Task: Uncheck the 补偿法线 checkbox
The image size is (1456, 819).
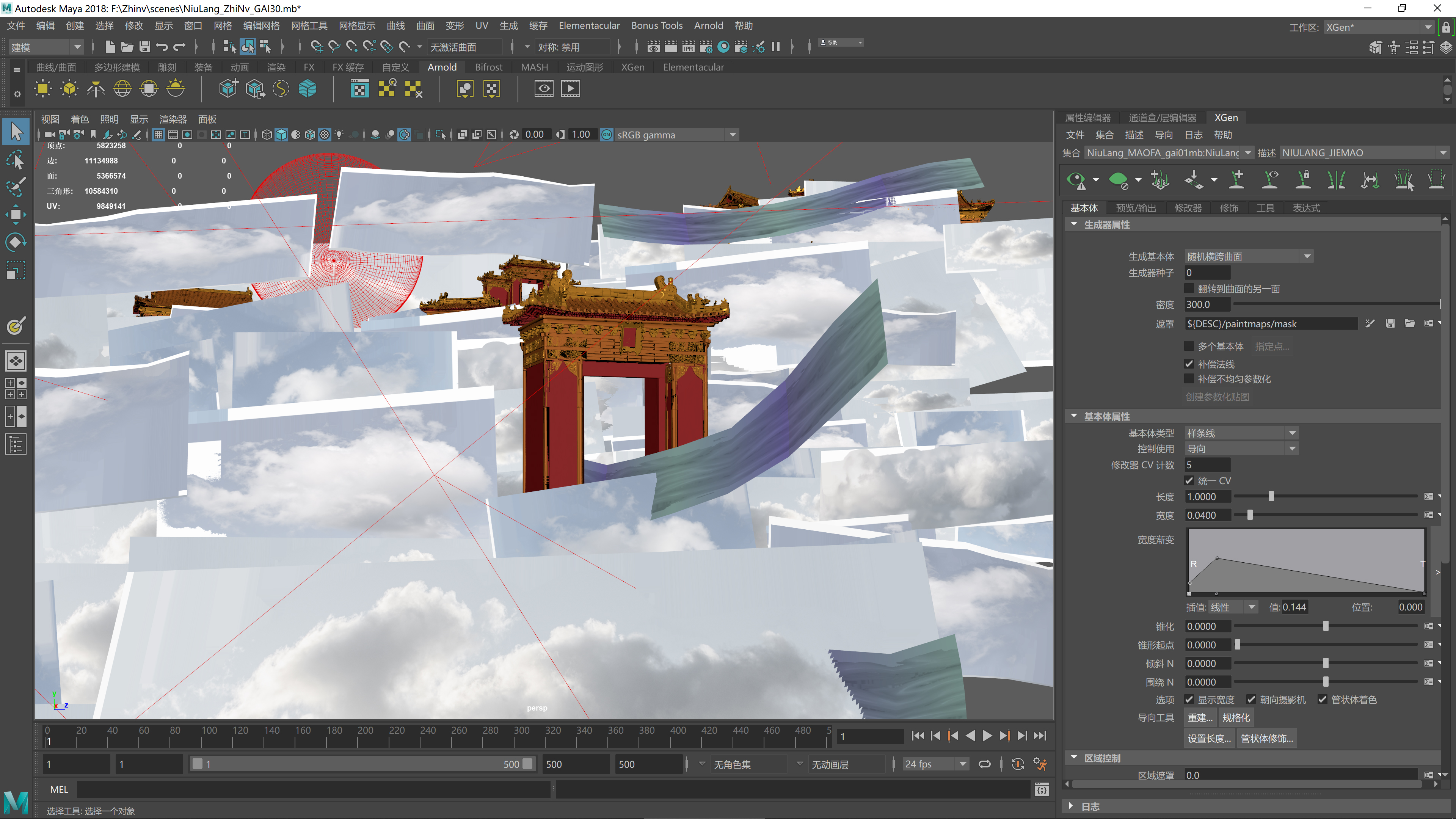Action: pos(1189,364)
